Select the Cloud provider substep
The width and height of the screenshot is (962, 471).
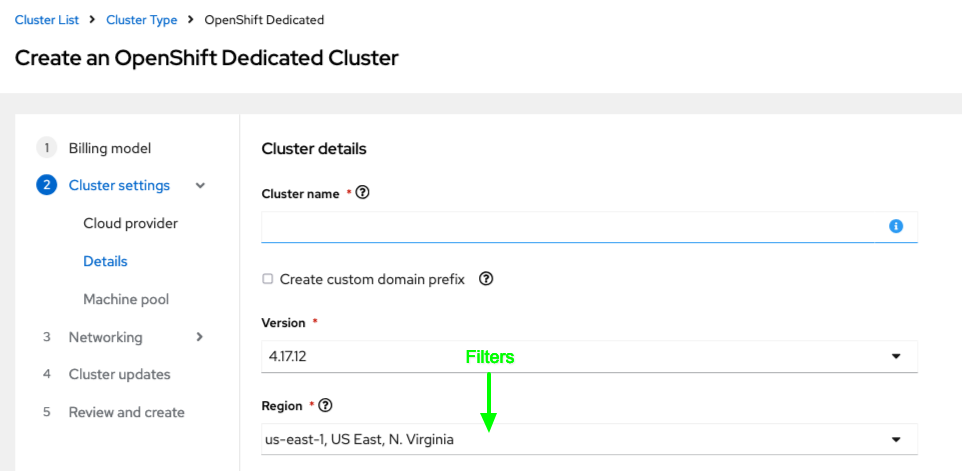[130, 223]
